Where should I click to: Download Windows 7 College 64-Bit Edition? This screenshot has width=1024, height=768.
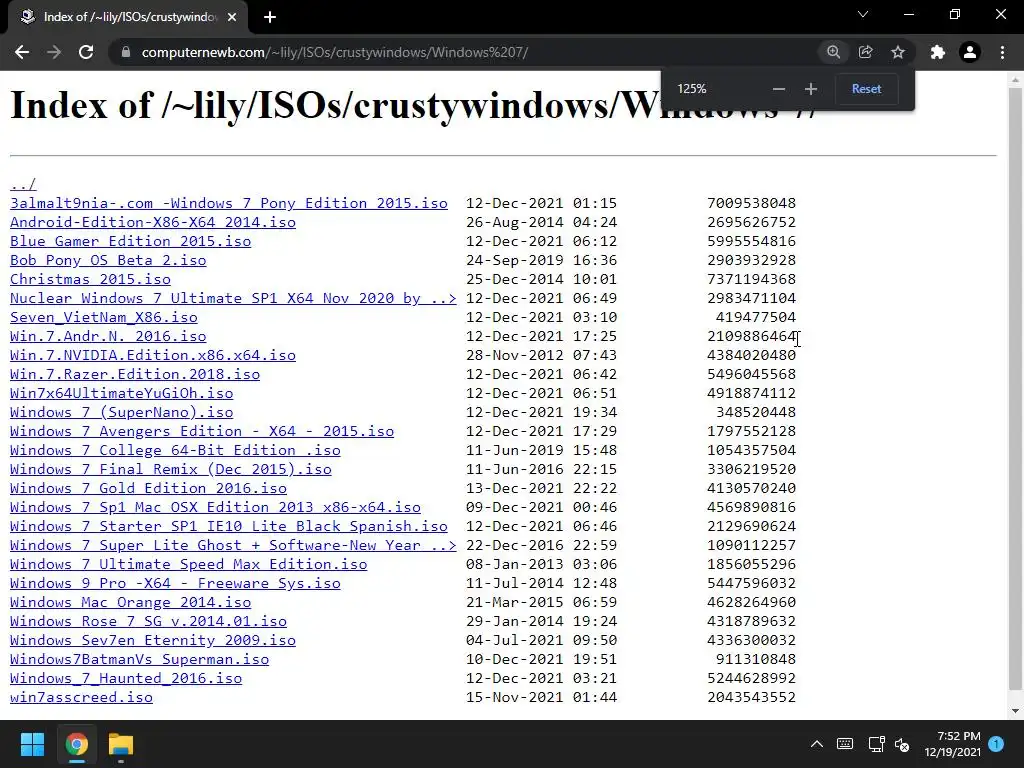tap(175, 450)
